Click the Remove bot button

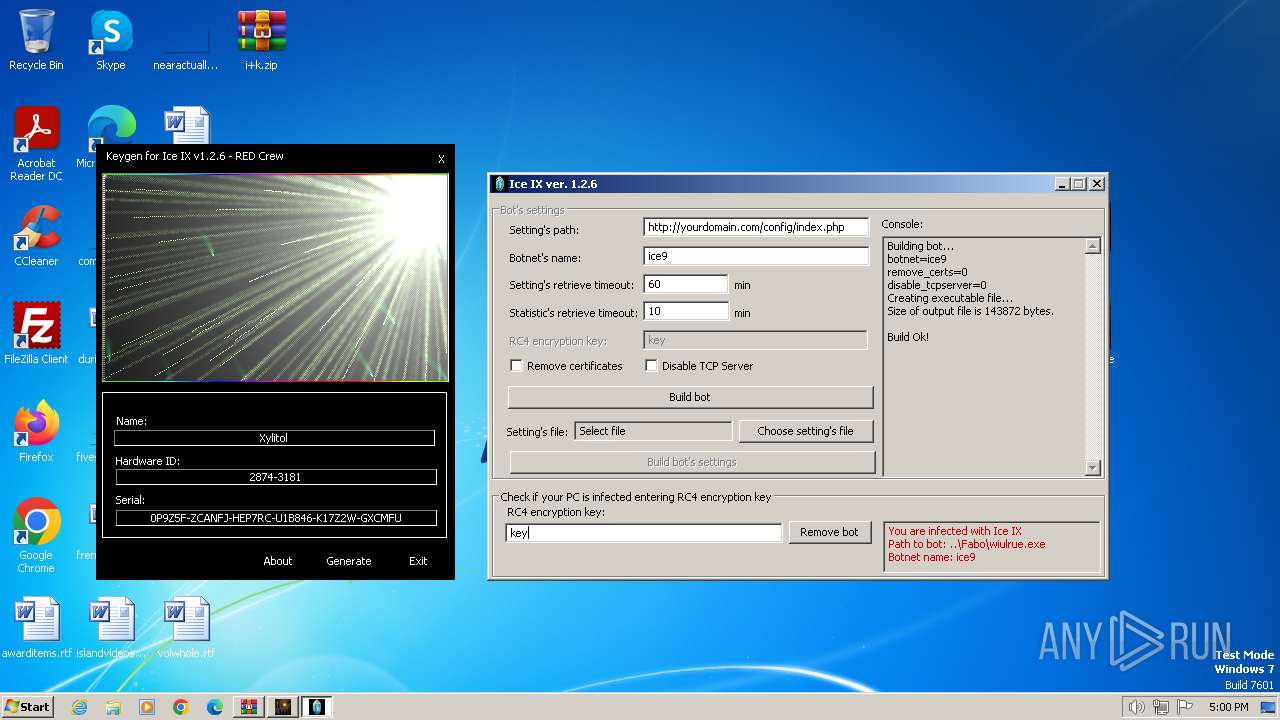point(829,532)
